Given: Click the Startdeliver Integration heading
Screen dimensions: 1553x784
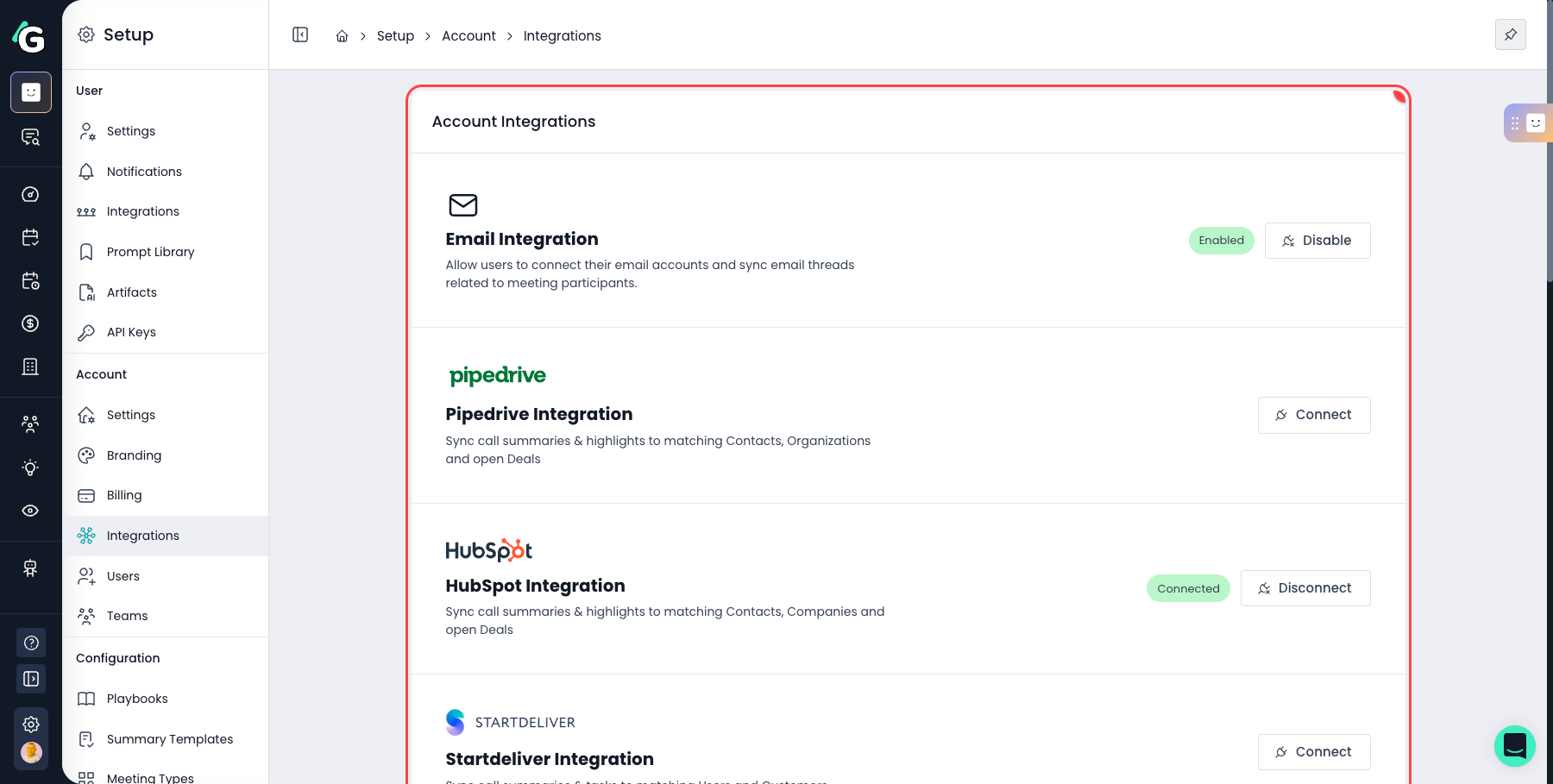Looking at the screenshot, I should coord(550,759).
